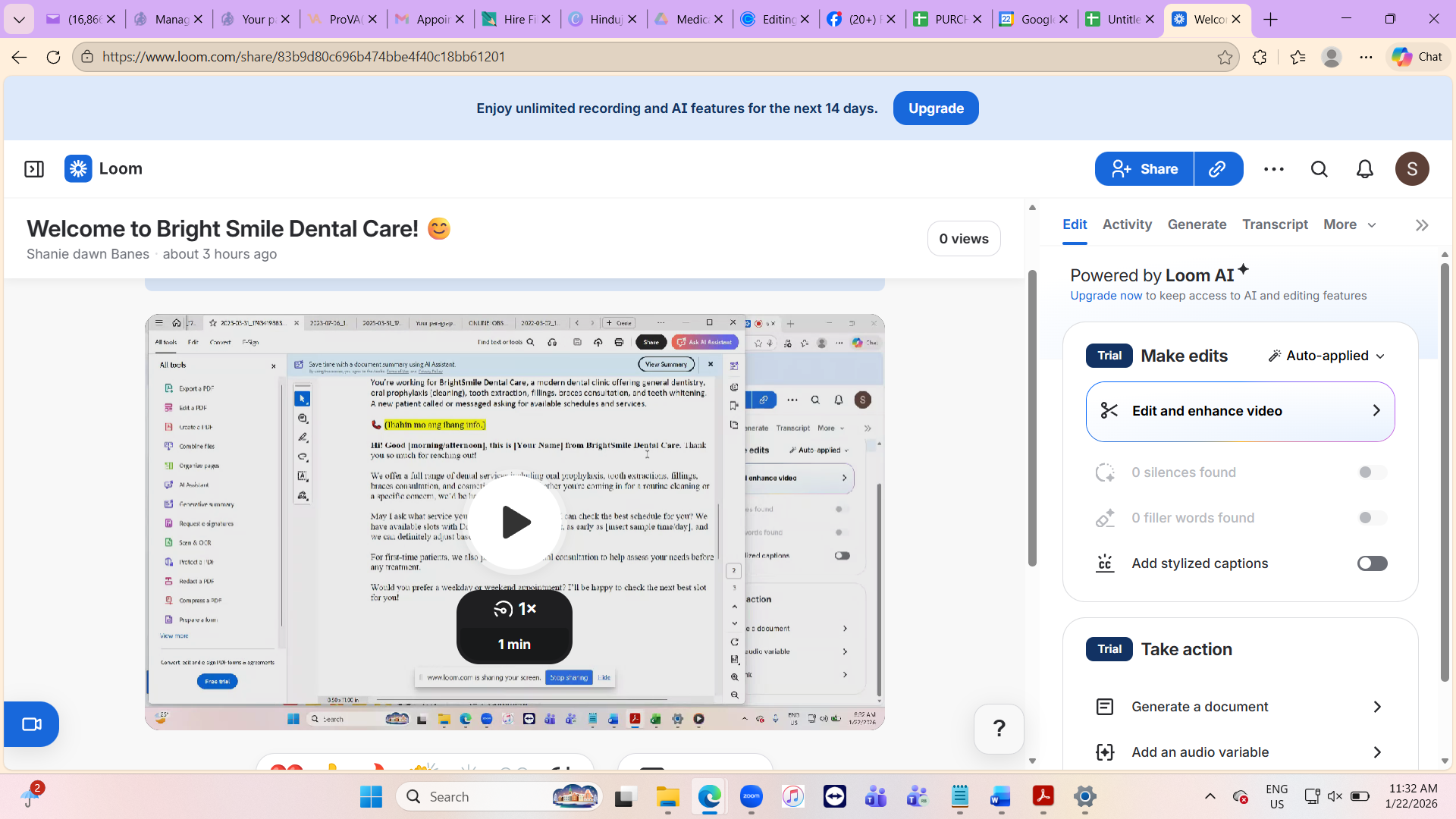Expand the Auto-applied dropdown
This screenshot has height=819, width=1456.
[1327, 356]
